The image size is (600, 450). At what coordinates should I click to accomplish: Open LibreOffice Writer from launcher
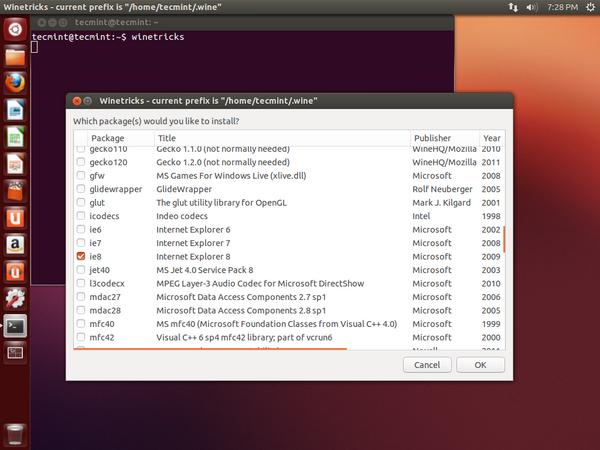(15, 110)
